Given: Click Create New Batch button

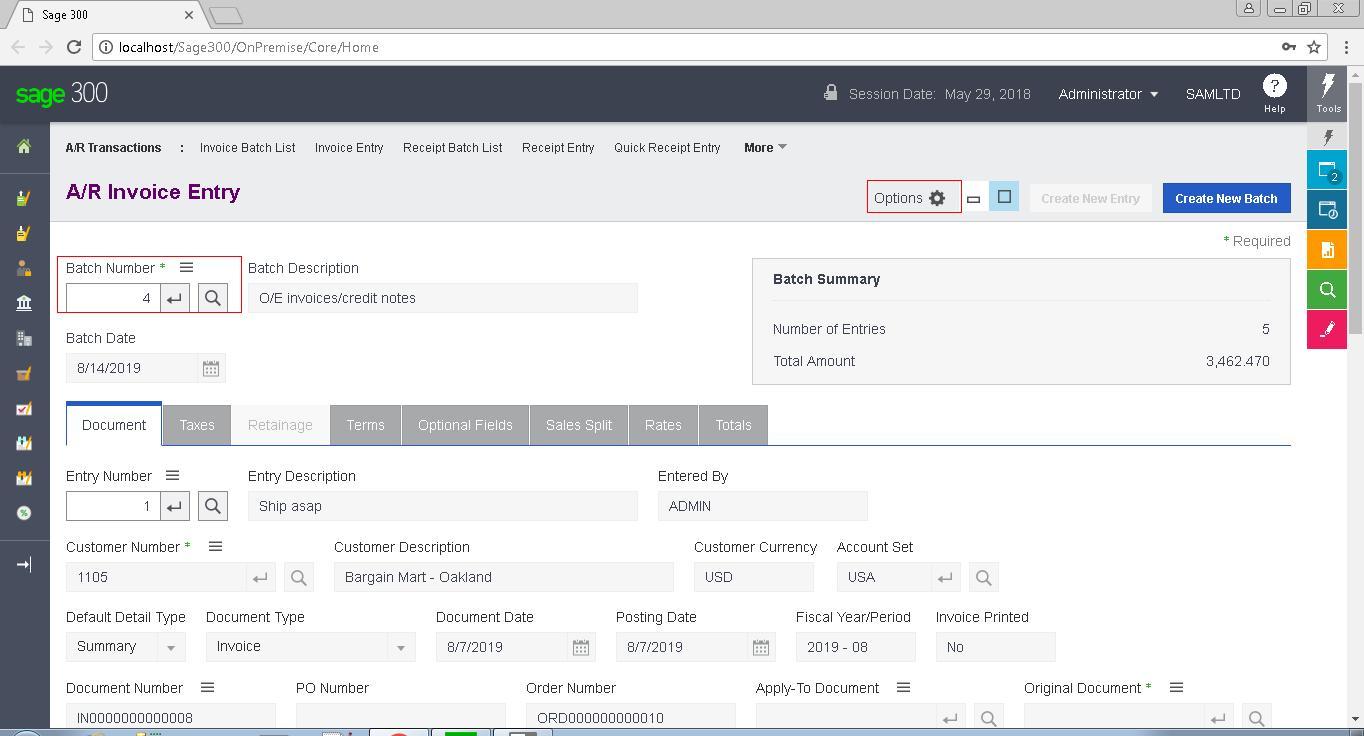Looking at the screenshot, I should click(1226, 198).
